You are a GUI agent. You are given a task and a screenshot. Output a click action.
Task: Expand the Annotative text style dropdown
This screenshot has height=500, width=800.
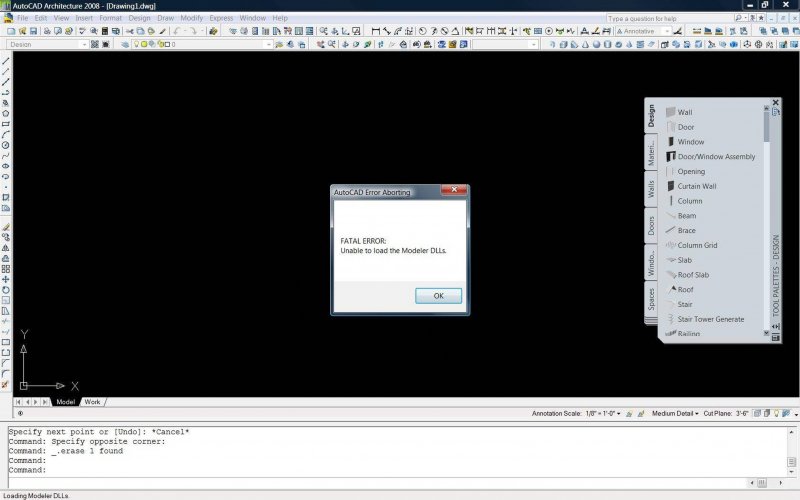[x=666, y=31]
